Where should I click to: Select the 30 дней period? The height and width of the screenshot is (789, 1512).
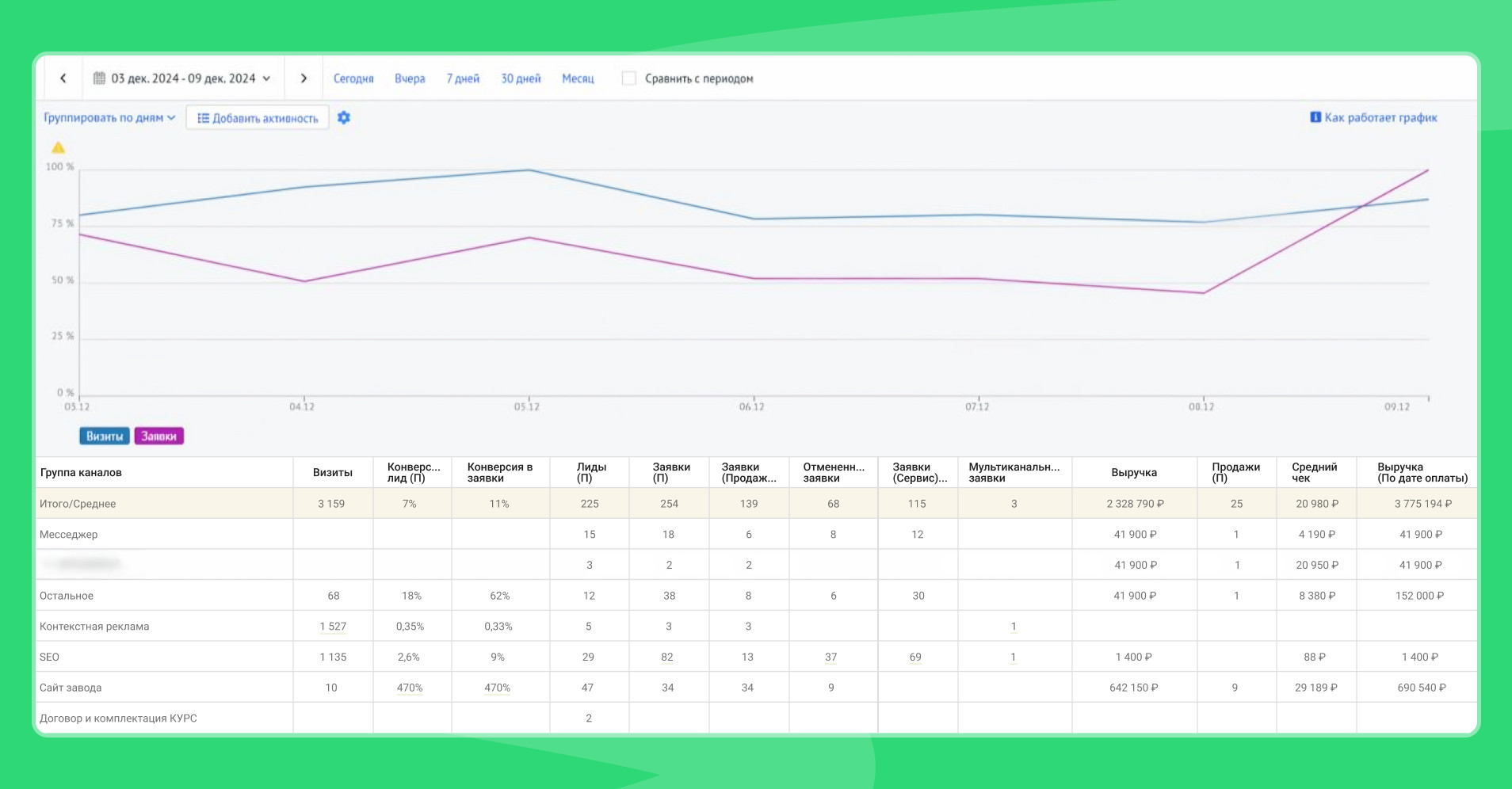[521, 78]
